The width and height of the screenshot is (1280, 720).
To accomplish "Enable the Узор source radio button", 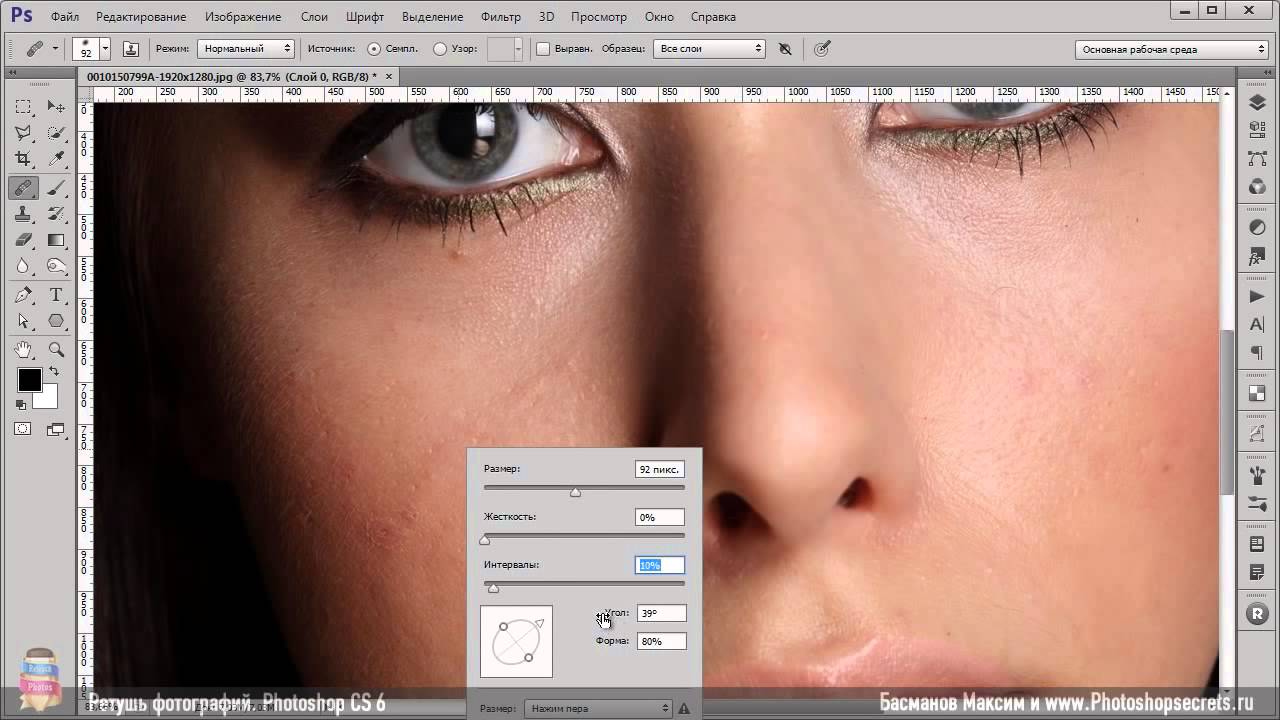I will click(440, 49).
